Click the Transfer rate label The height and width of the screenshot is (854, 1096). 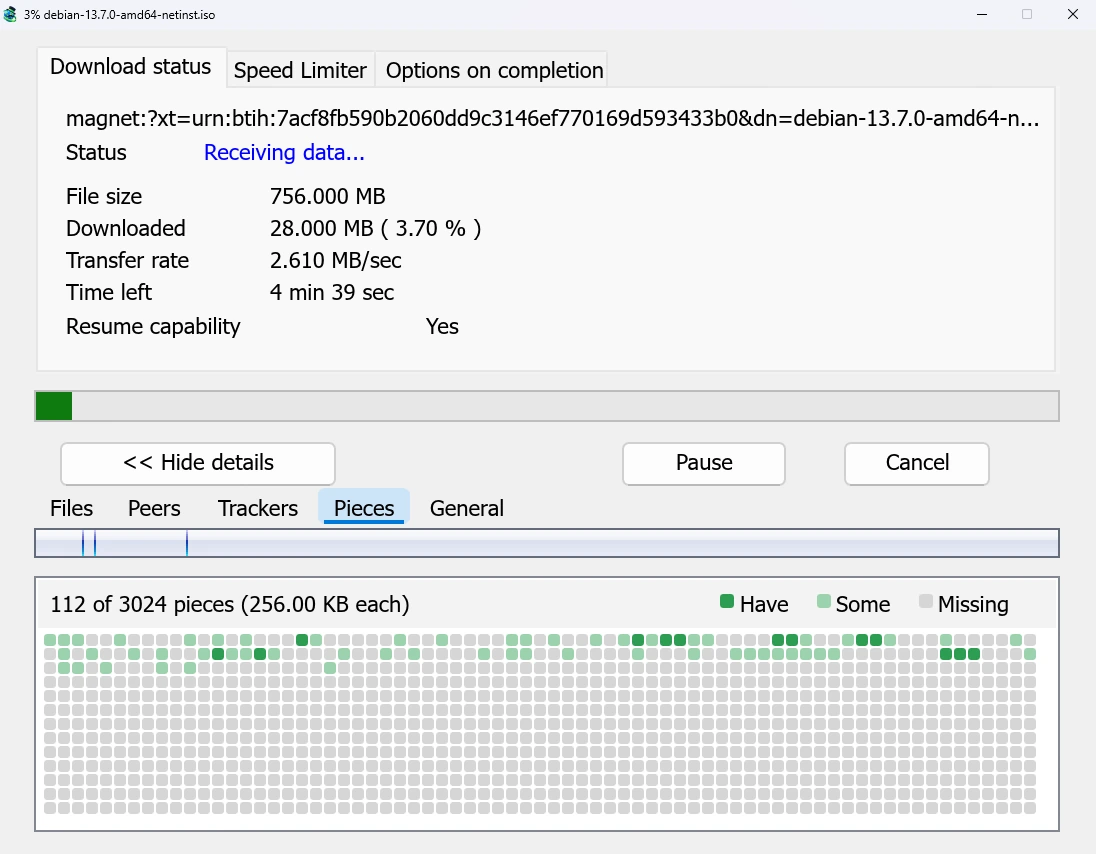[x=127, y=261]
